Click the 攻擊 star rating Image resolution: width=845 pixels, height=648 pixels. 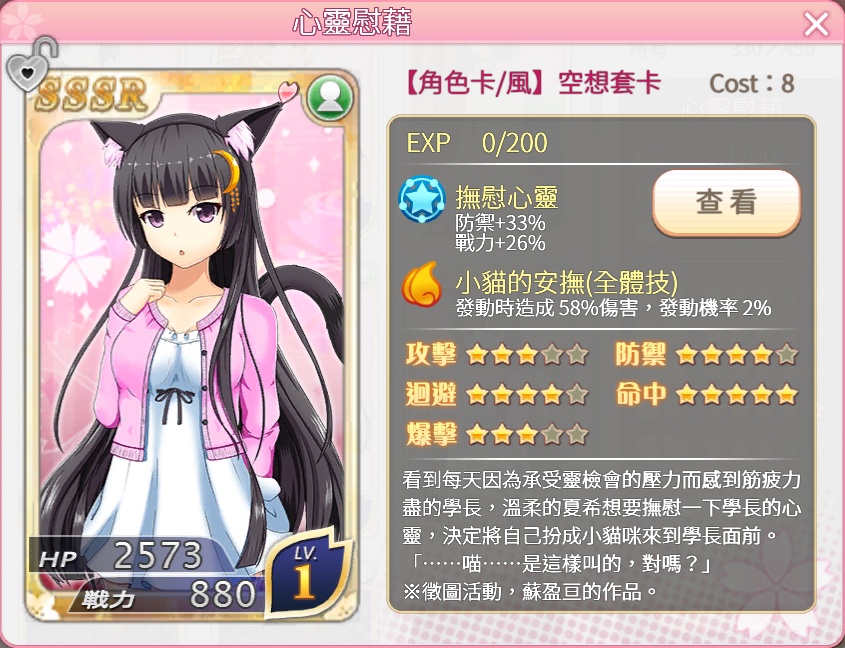[527, 355]
